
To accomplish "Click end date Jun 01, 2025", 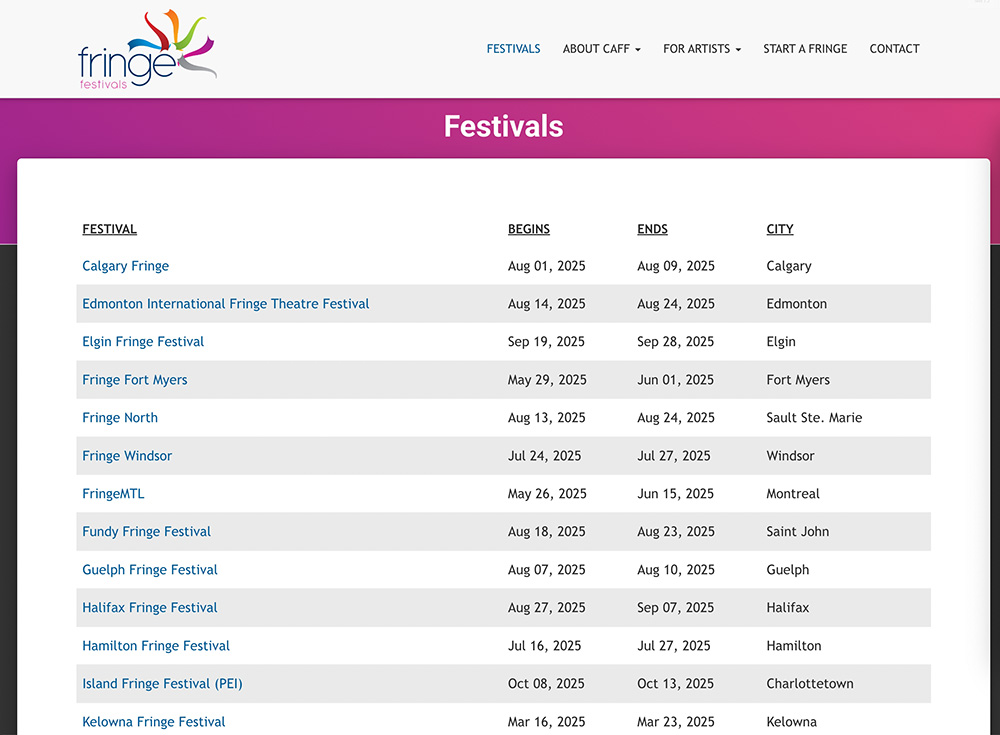I will tap(675, 380).
